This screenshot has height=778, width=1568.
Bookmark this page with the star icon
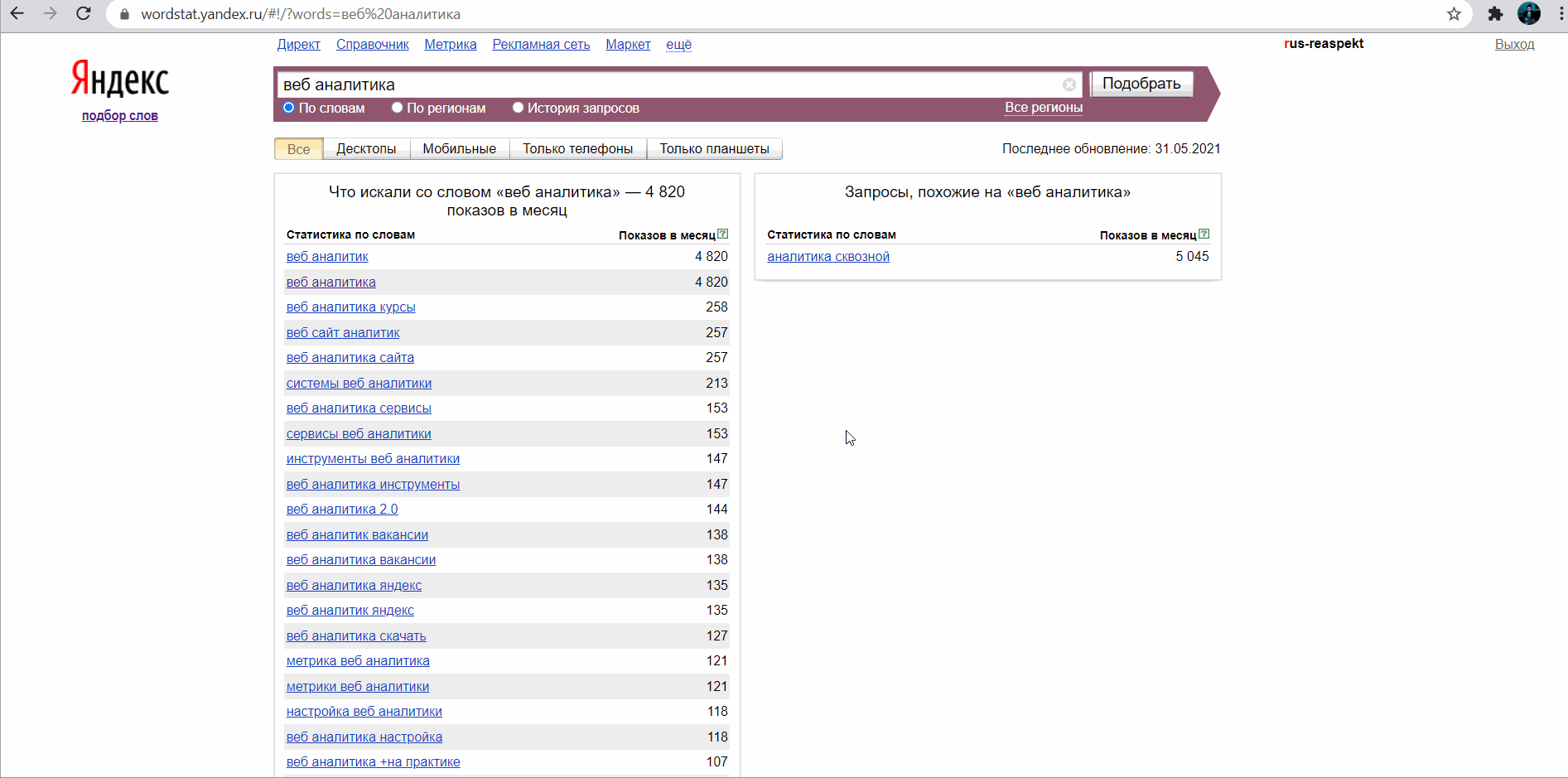1454,14
